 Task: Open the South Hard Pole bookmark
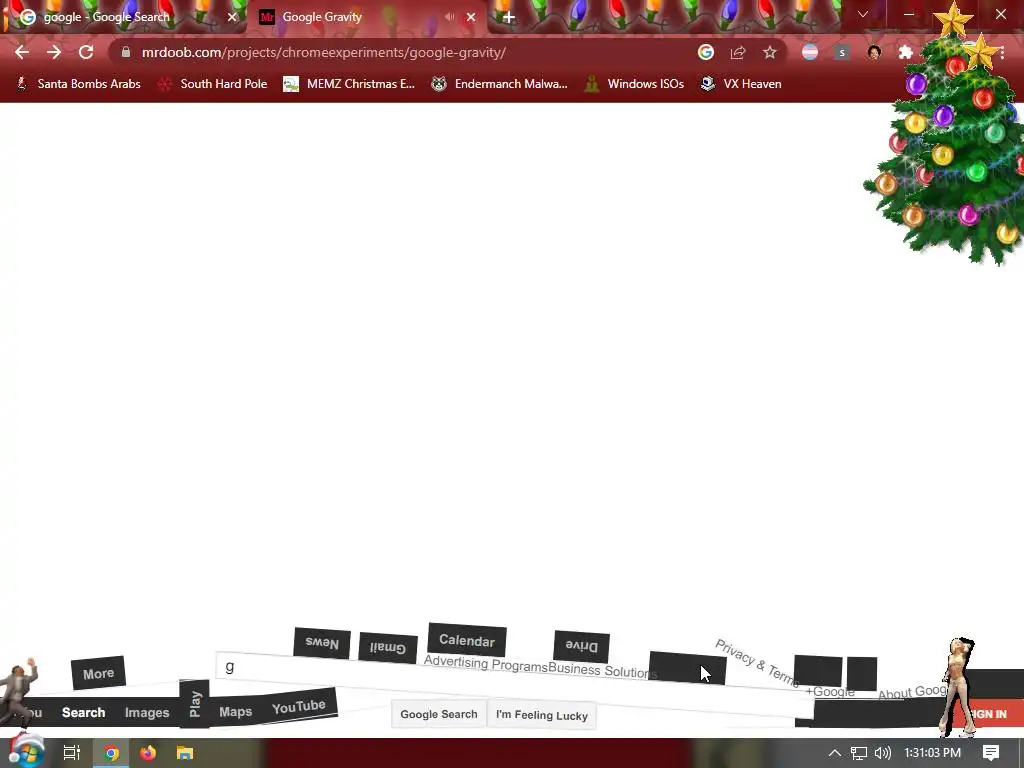pyautogui.click(x=213, y=84)
